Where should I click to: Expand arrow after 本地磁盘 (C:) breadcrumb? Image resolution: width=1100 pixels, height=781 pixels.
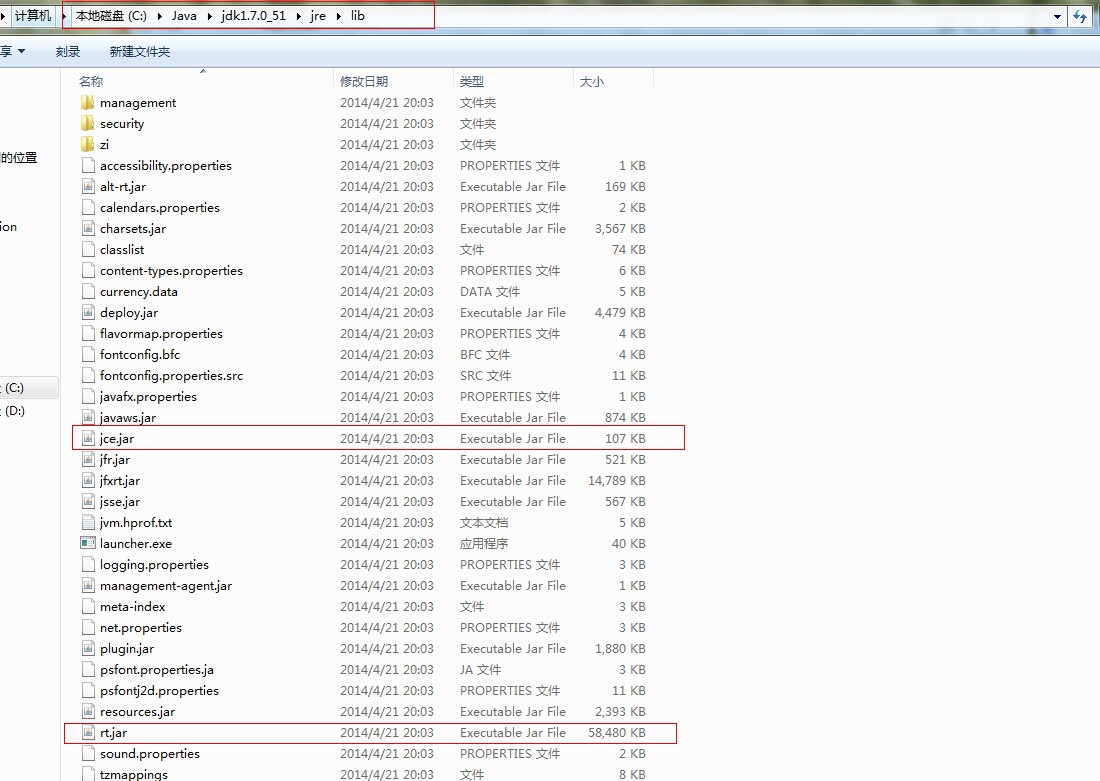tap(159, 16)
